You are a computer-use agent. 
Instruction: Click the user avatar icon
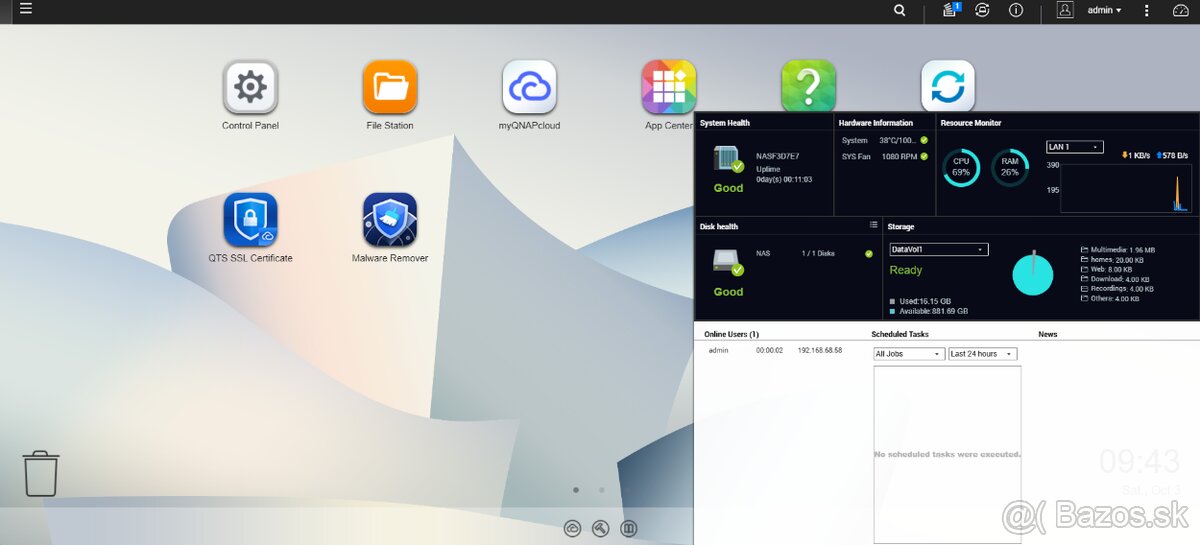pyautogui.click(x=1065, y=10)
